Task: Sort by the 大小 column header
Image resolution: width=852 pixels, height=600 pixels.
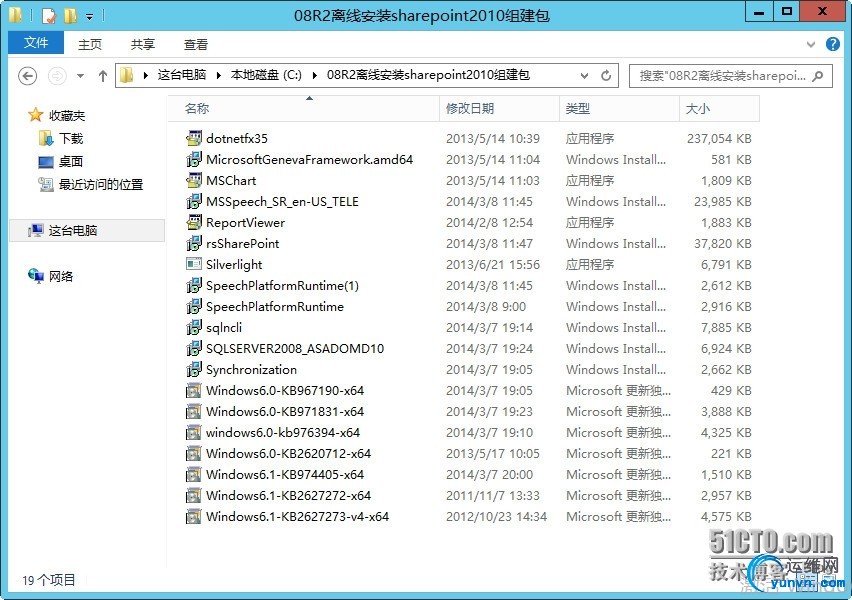Action: (719, 109)
